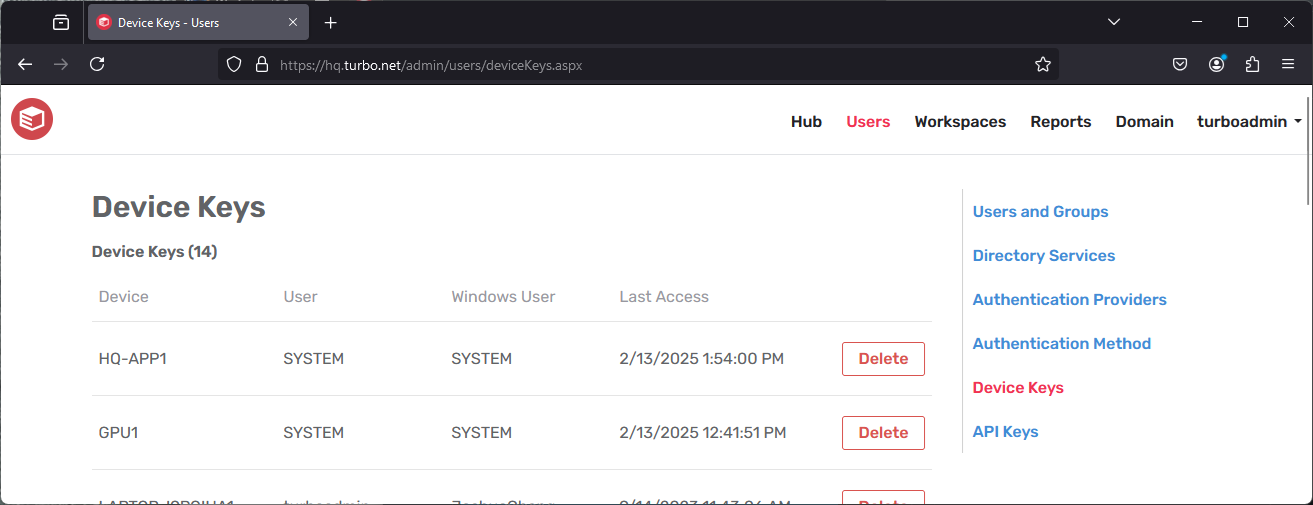Open the Workspaces menu item

click(x=960, y=121)
